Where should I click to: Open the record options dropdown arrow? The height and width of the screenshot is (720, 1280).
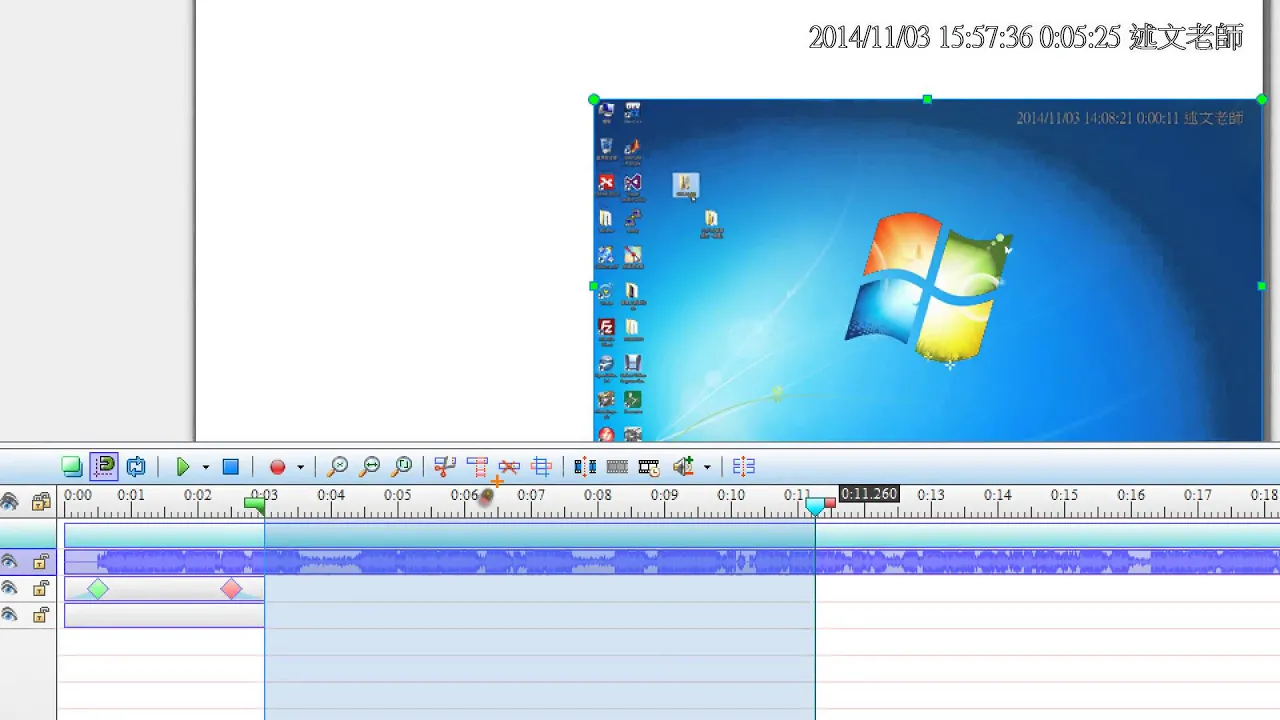[300, 467]
